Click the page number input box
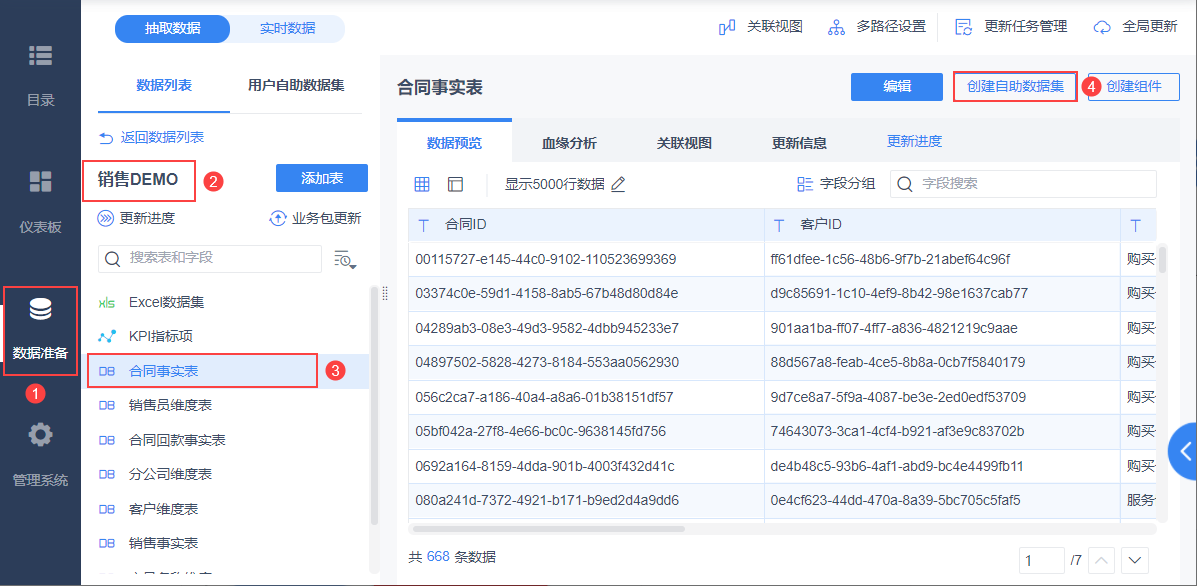The width and height of the screenshot is (1197, 586). 1042,561
